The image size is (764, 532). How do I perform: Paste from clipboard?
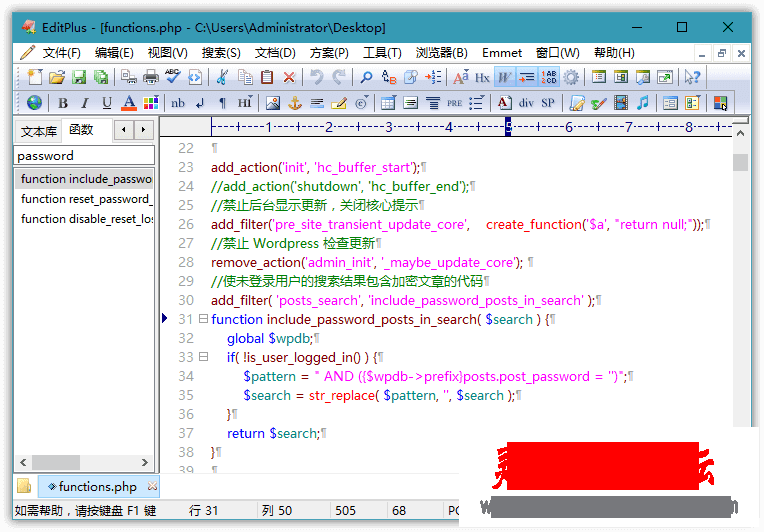click(267, 77)
